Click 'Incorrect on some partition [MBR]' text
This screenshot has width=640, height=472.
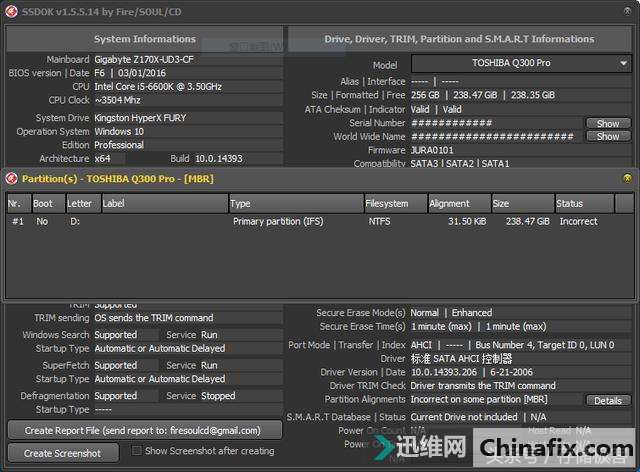pos(479,399)
